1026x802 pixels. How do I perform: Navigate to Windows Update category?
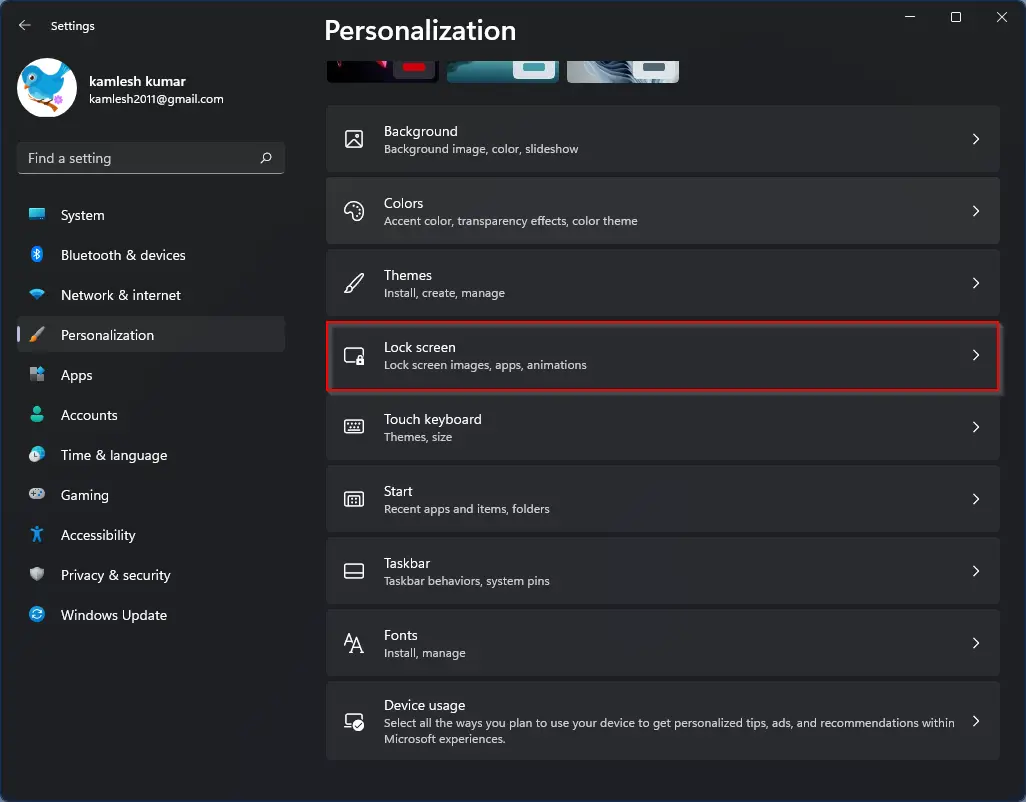(x=151, y=614)
